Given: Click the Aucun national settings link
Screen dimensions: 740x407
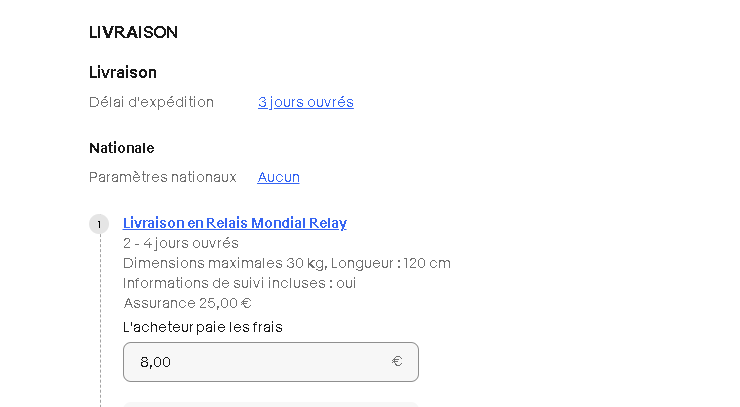Looking at the screenshot, I should pyautogui.click(x=278, y=177).
